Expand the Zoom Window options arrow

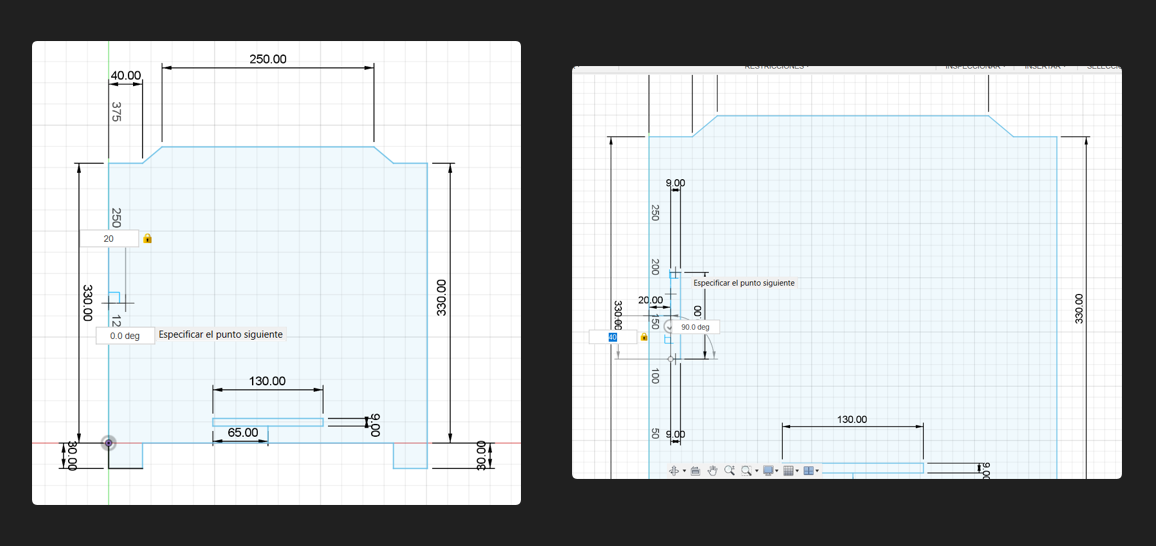coord(757,471)
